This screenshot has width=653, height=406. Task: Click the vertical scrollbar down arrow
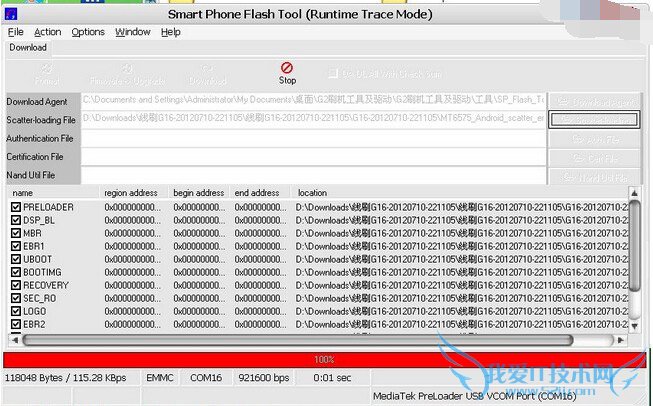point(634,326)
